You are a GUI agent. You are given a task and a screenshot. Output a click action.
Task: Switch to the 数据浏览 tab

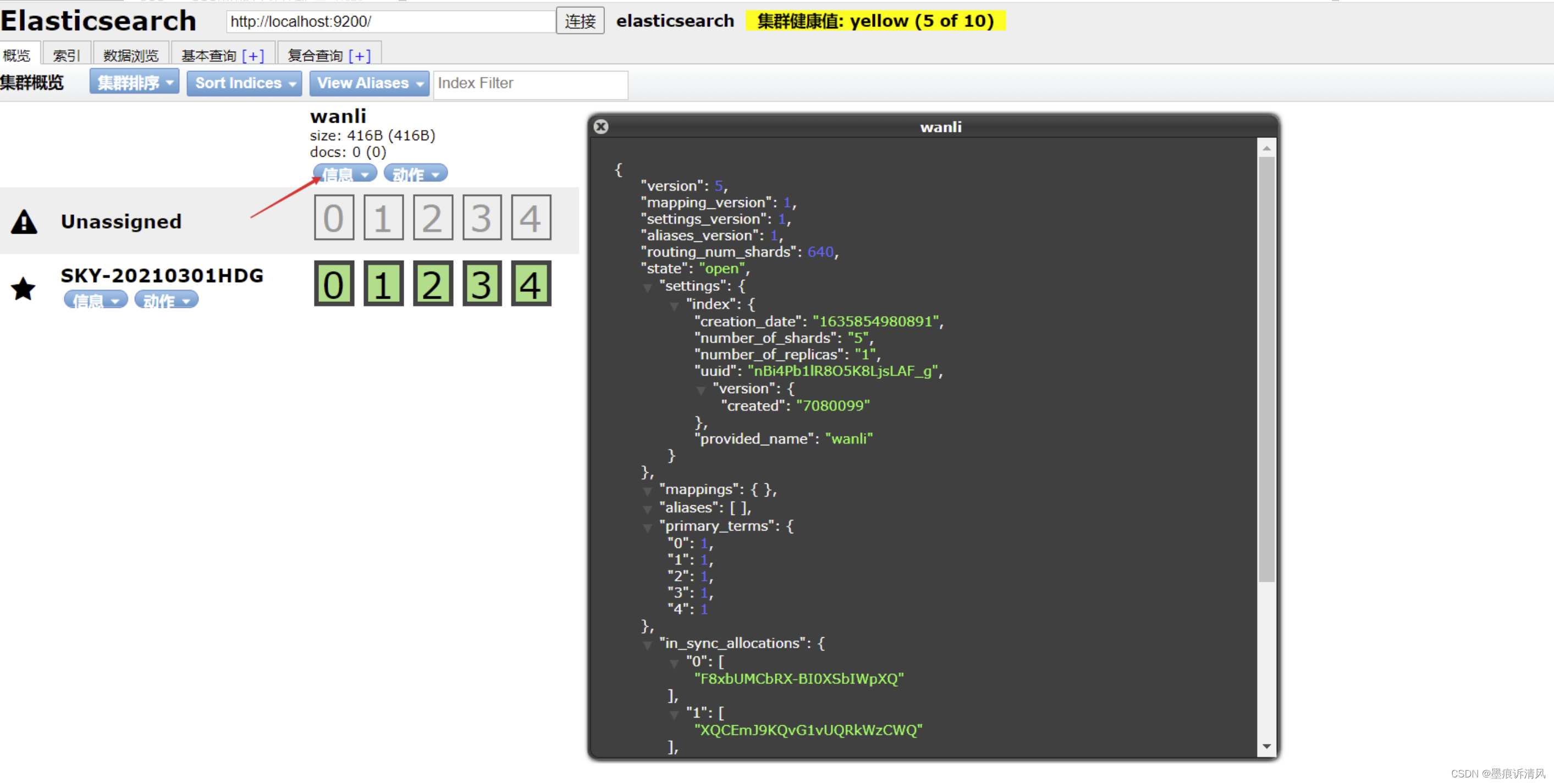131,55
